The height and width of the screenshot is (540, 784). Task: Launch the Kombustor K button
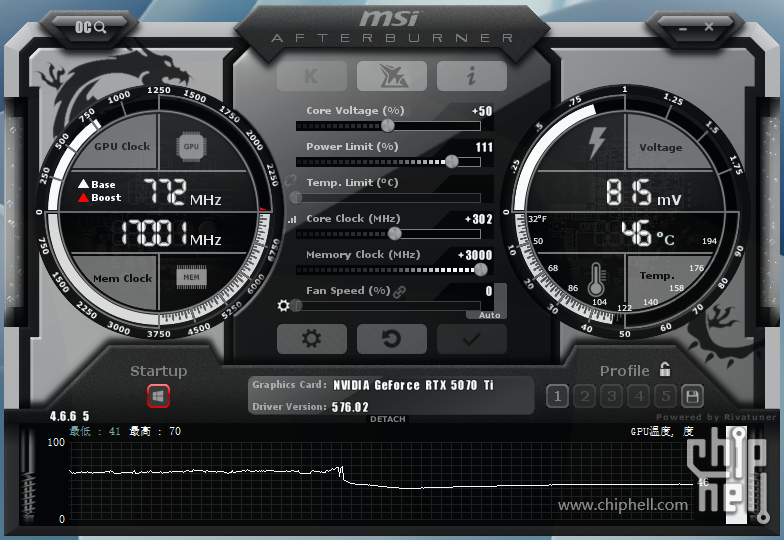(312, 76)
